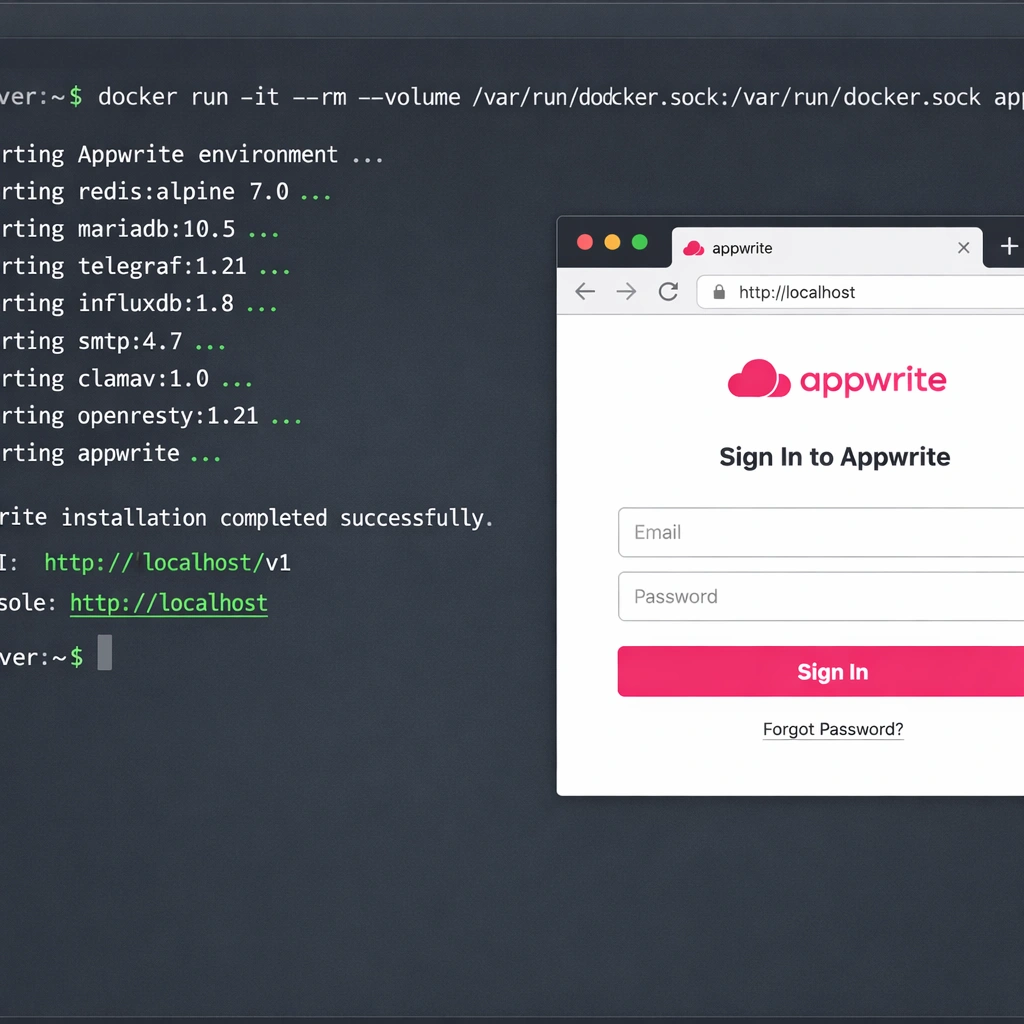The width and height of the screenshot is (1024, 1024).
Task: Click the lock icon in address bar
Action: pyautogui.click(x=718, y=293)
